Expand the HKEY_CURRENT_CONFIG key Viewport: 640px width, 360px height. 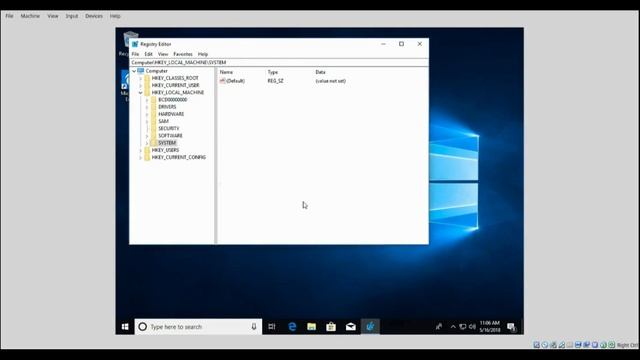coord(140,158)
